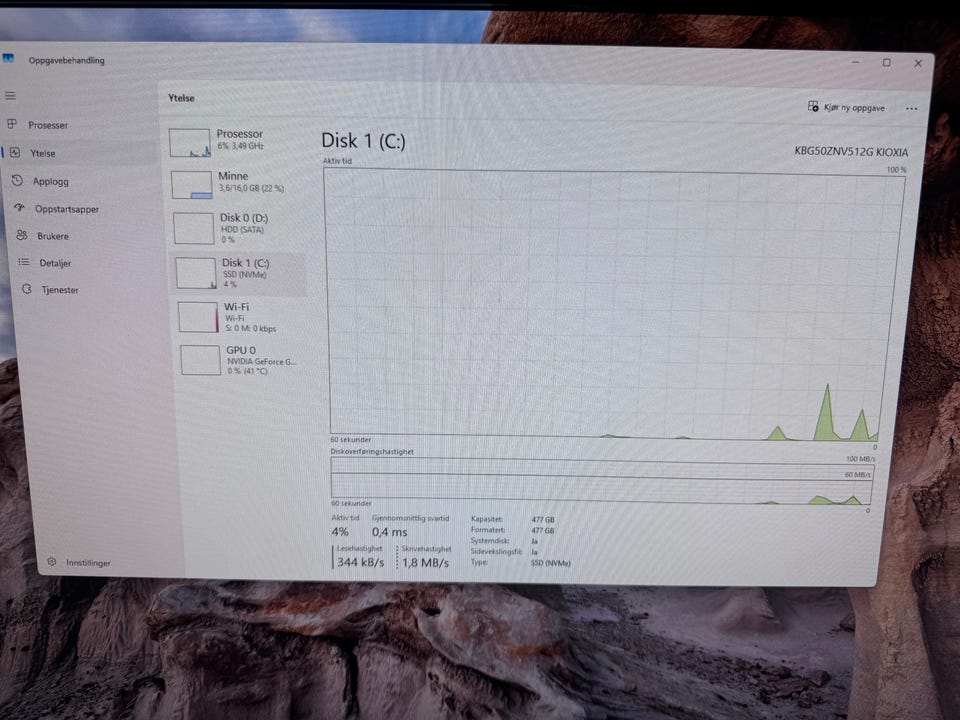Open the Detaljer list icon
This screenshot has width=960, height=720.
(24, 262)
